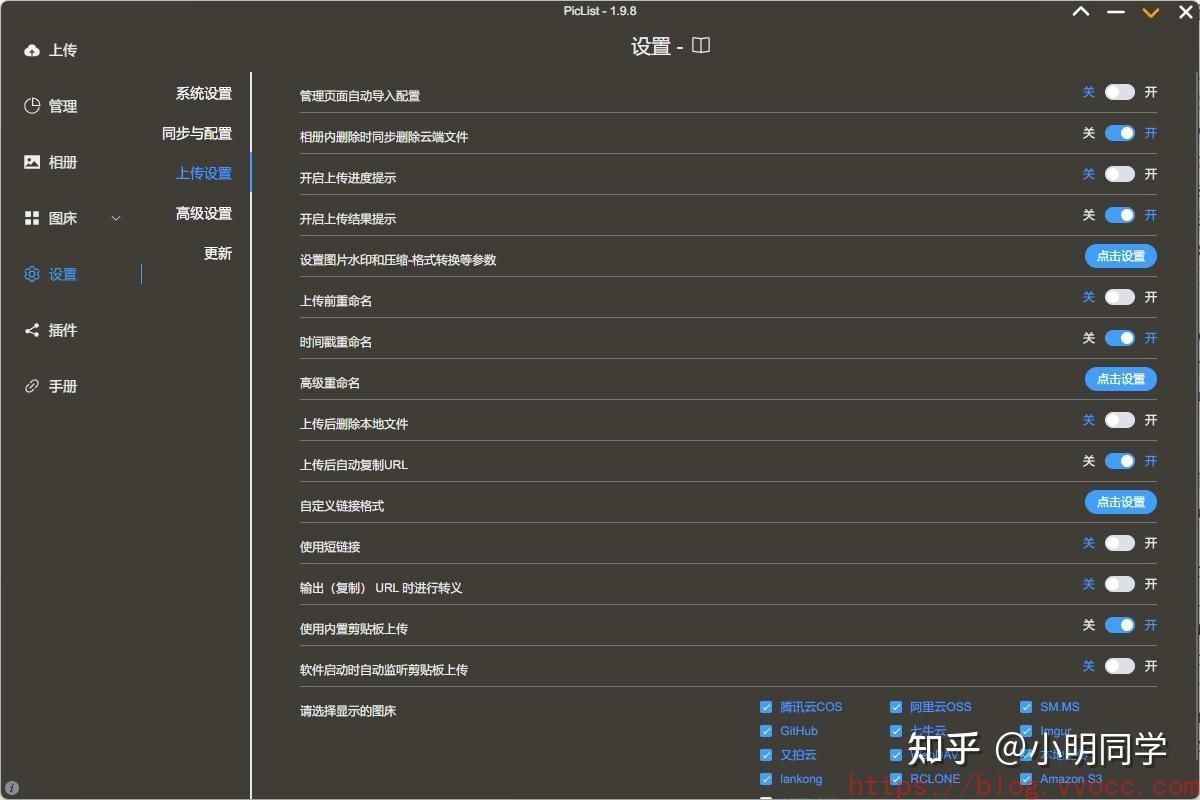Click the upload cloud icon in sidebar
The height and width of the screenshot is (800, 1200).
[x=32, y=50]
